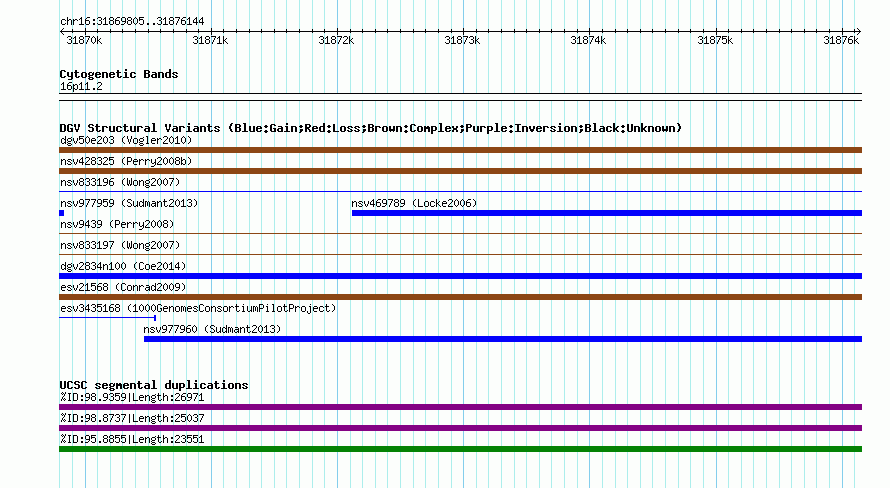Click the dgv2834n100 (Coe2014) label
This screenshot has height=488, width=890.
pyautogui.click(x=123, y=266)
